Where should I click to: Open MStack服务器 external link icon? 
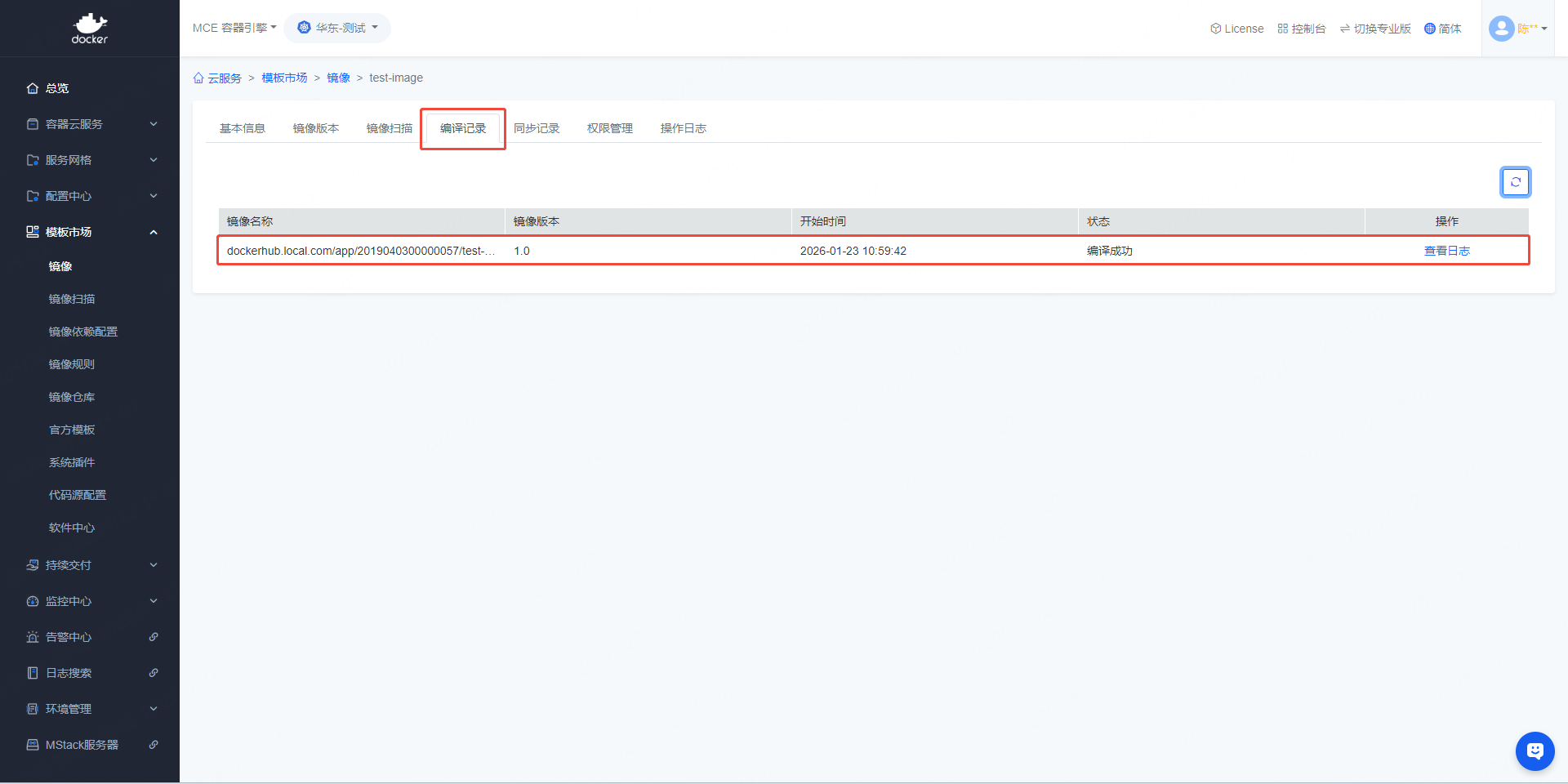(154, 745)
